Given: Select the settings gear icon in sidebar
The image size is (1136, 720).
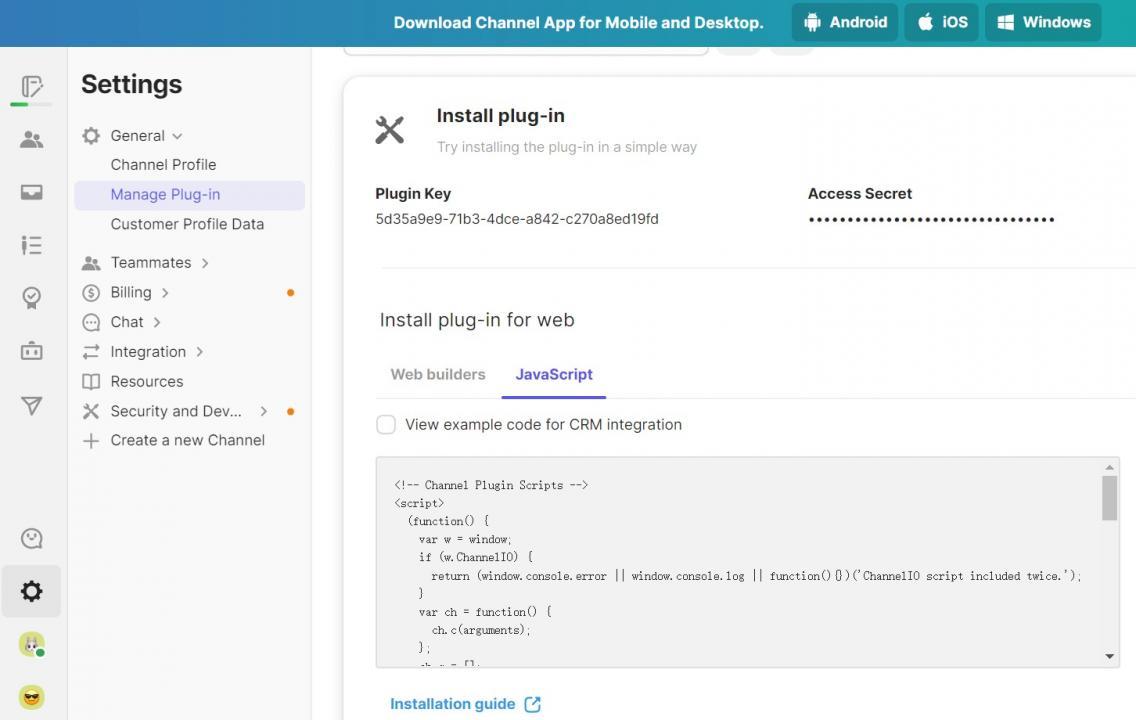Looking at the screenshot, I should tap(31, 591).
